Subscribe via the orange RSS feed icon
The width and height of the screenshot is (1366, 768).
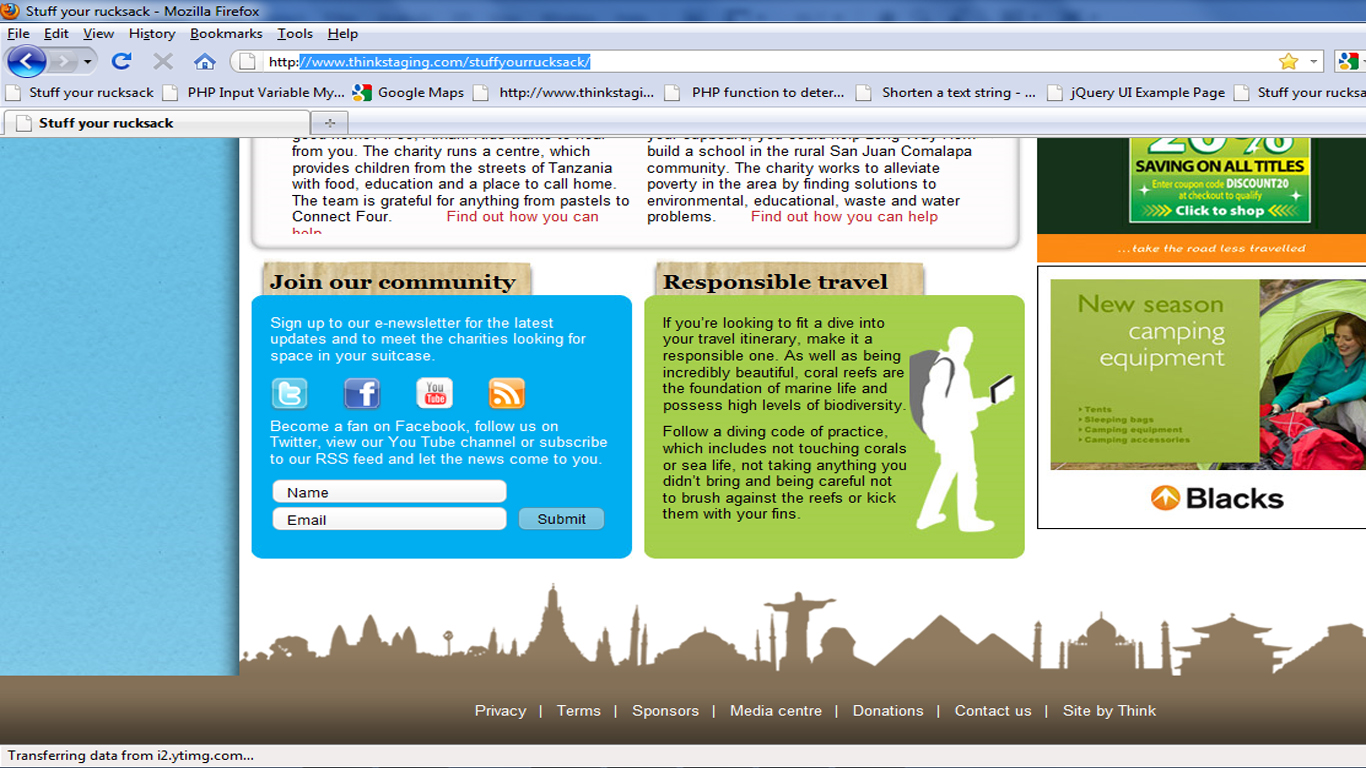coord(506,393)
